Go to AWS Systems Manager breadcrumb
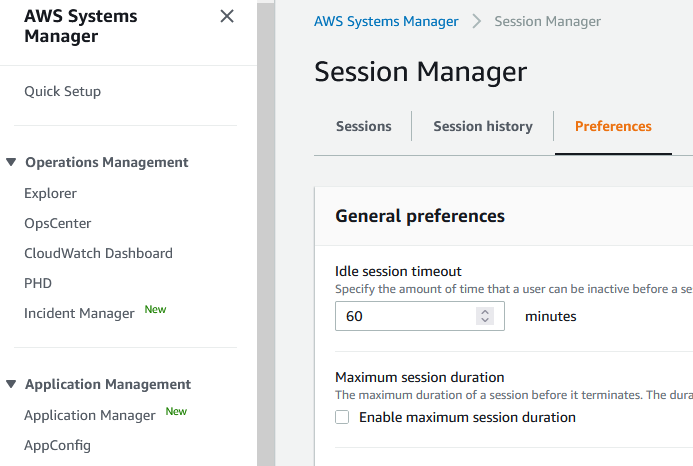This screenshot has height=466, width=693. tap(386, 21)
